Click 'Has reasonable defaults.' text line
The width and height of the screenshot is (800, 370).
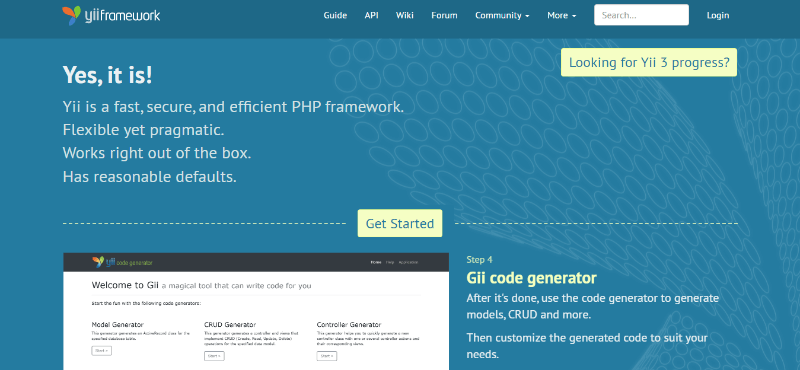tap(149, 177)
